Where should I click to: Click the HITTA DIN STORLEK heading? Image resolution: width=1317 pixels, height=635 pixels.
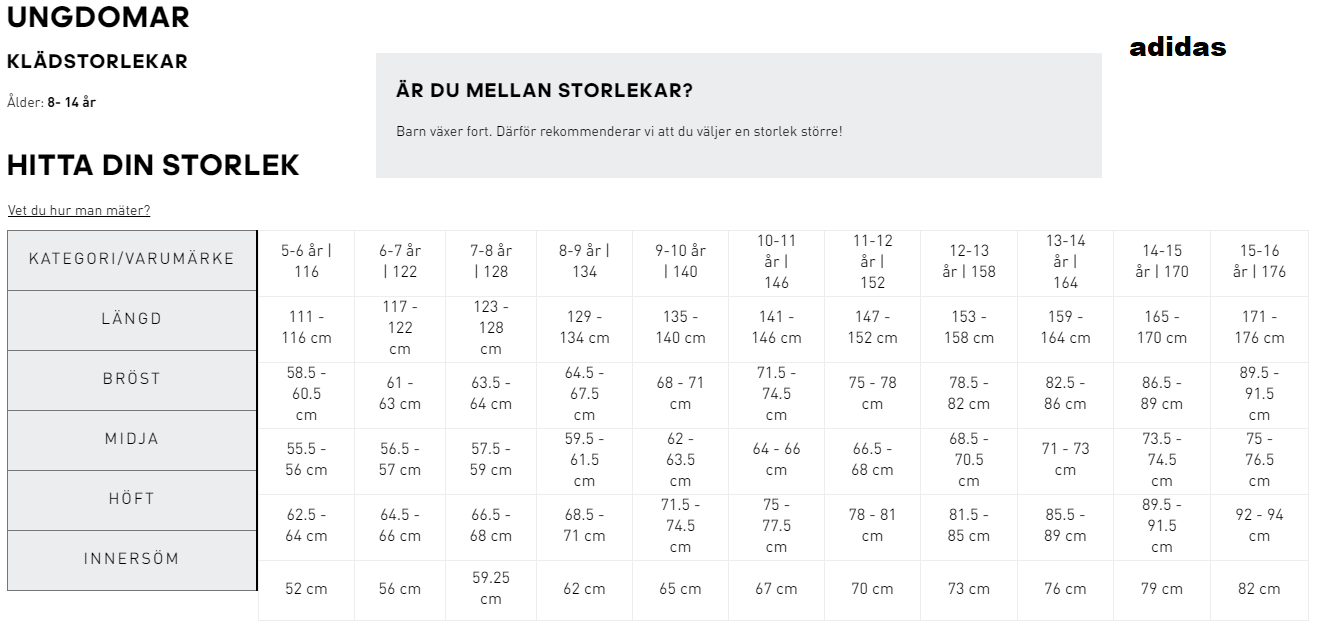[153, 165]
